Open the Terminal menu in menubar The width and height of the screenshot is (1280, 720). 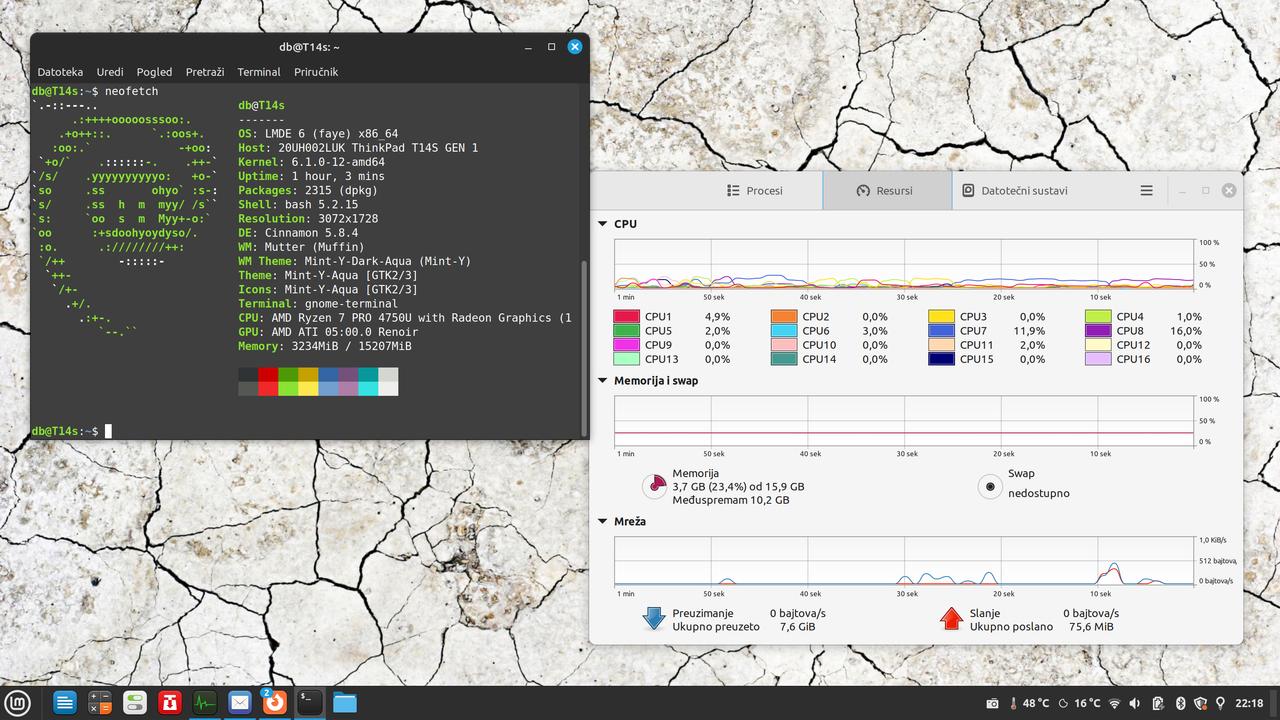[x=259, y=72]
